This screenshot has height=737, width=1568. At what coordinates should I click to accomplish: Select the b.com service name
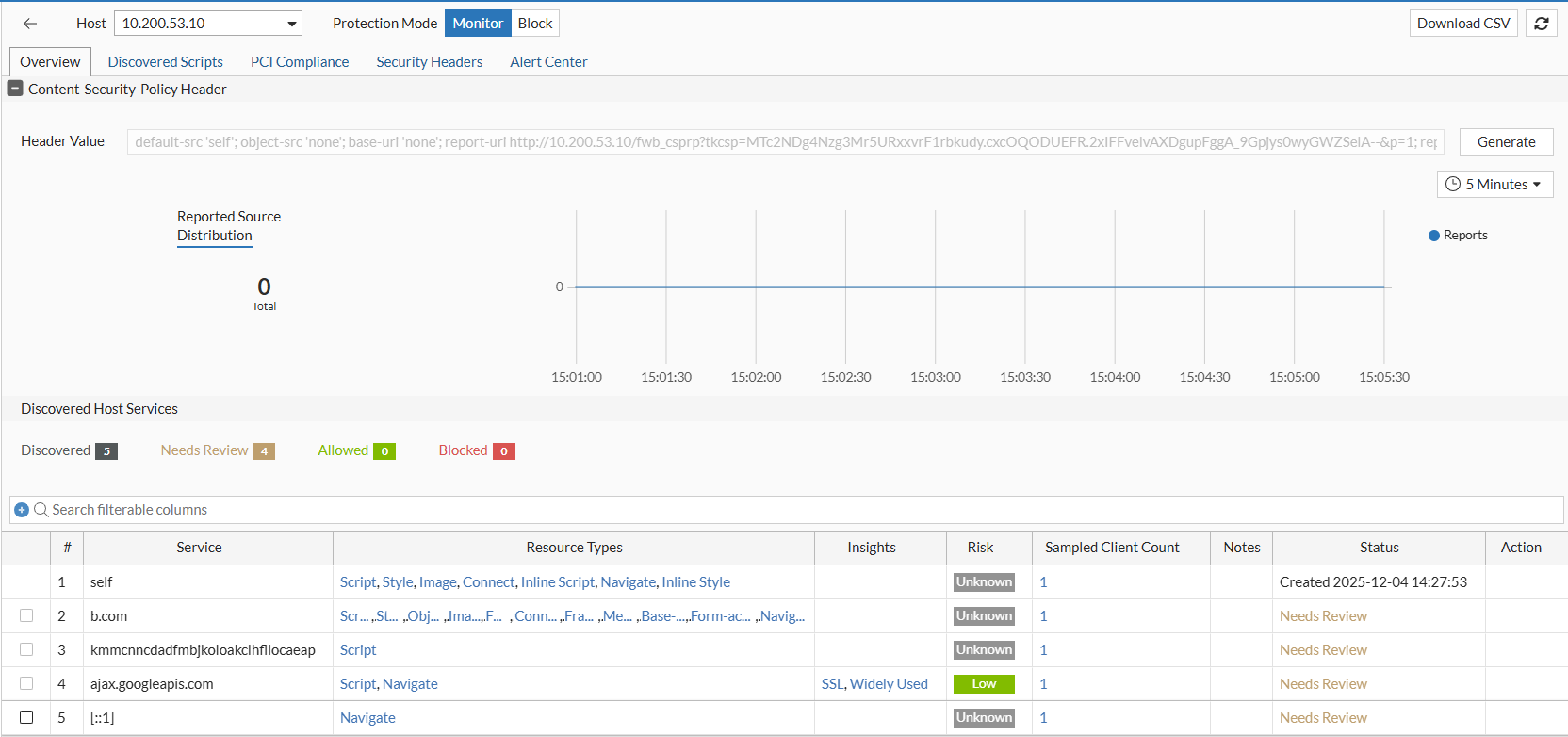click(108, 616)
